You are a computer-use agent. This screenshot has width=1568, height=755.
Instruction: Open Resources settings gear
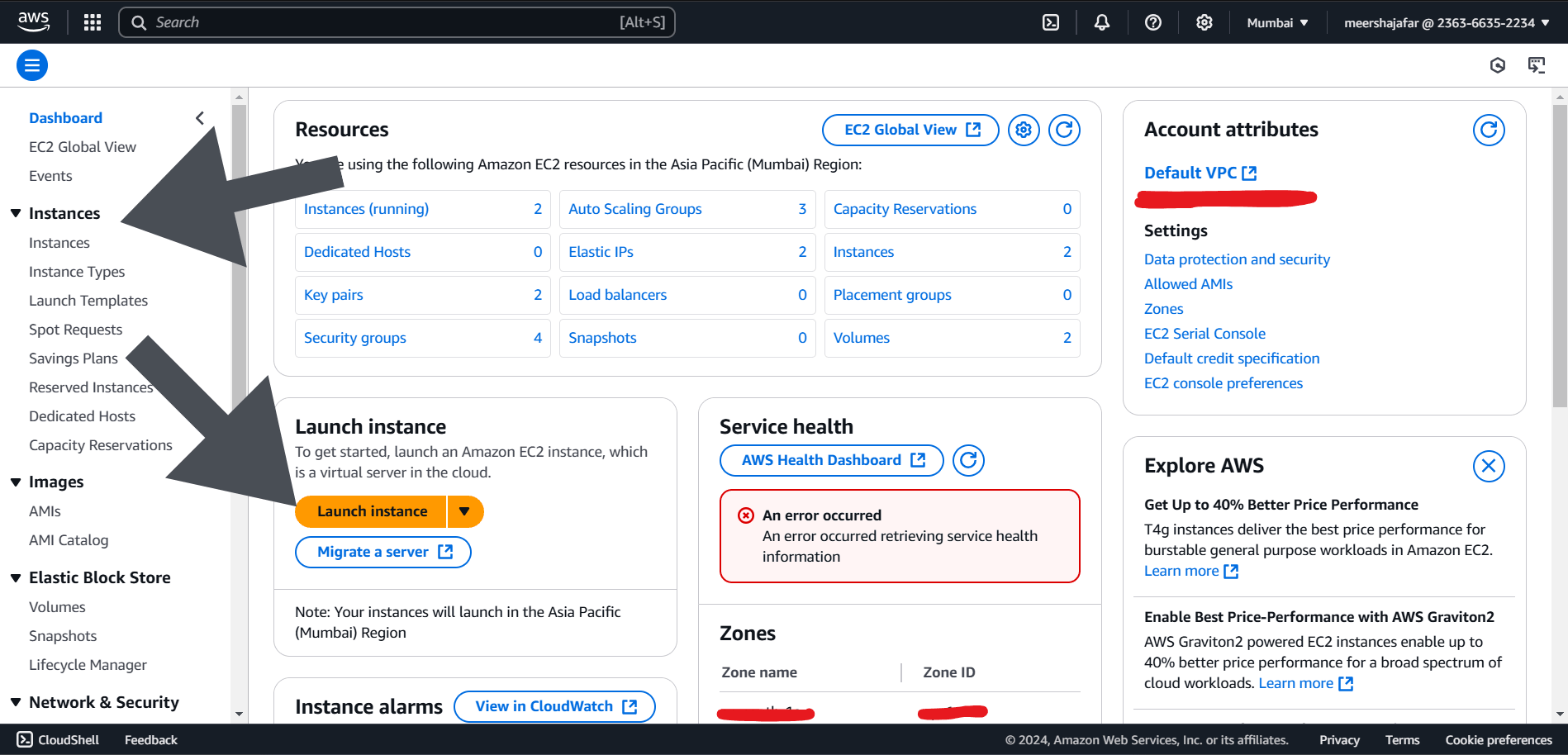coord(1024,130)
